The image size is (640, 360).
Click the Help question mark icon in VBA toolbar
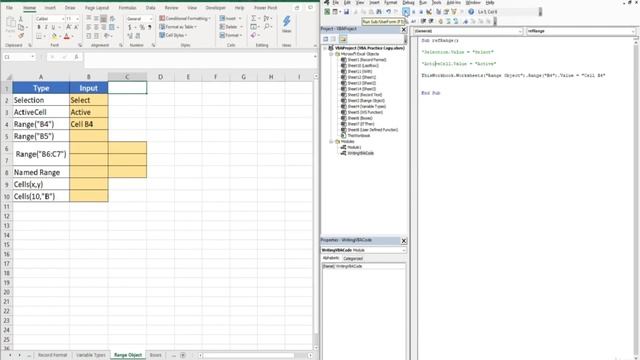point(471,12)
